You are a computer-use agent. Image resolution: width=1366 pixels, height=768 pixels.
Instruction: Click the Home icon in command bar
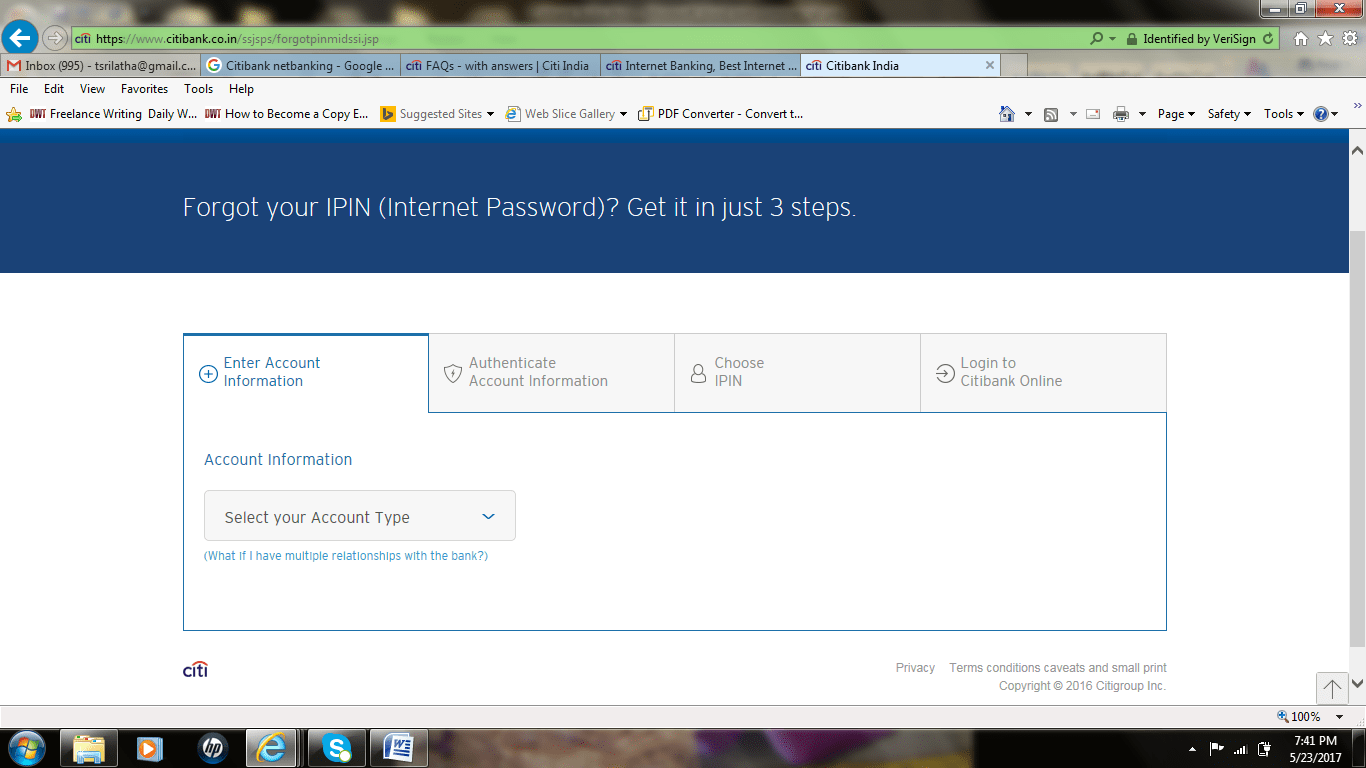pyautogui.click(x=1007, y=114)
